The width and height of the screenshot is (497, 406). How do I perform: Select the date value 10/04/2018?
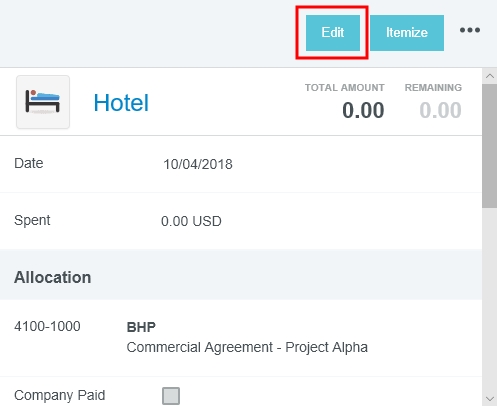click(198, 164)
